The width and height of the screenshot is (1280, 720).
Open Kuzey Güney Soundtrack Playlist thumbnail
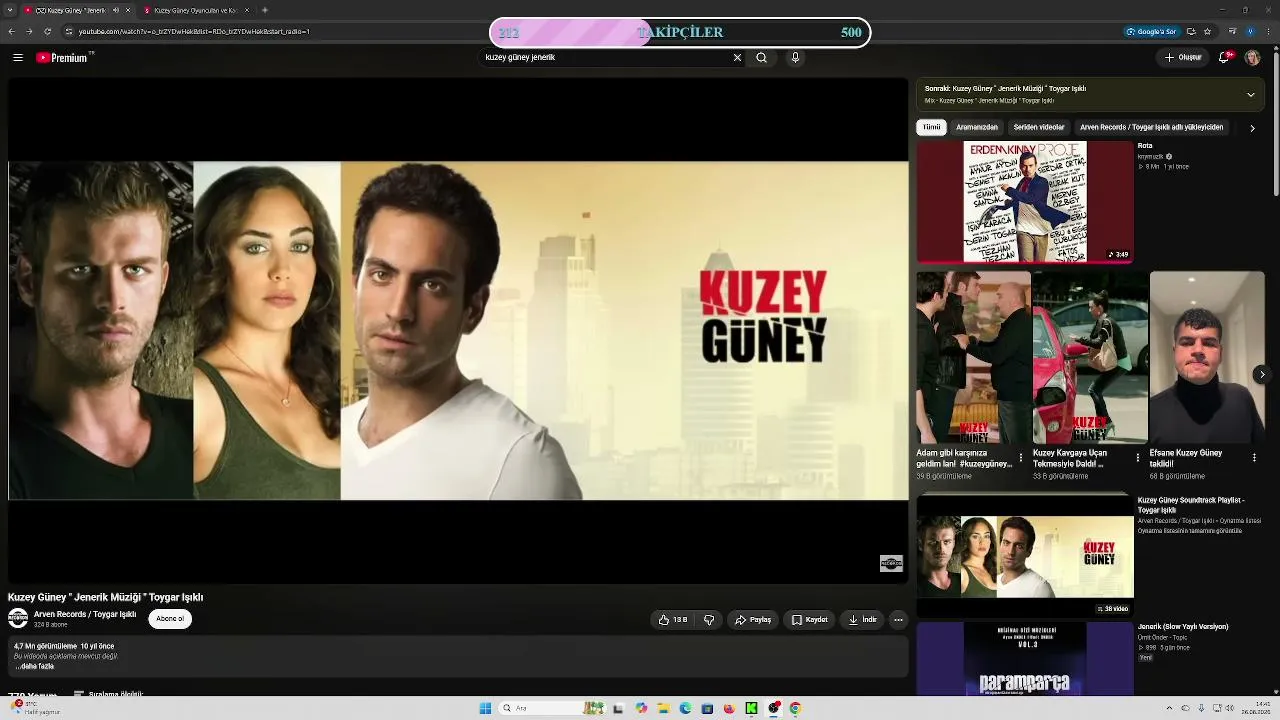point(1025,555)
